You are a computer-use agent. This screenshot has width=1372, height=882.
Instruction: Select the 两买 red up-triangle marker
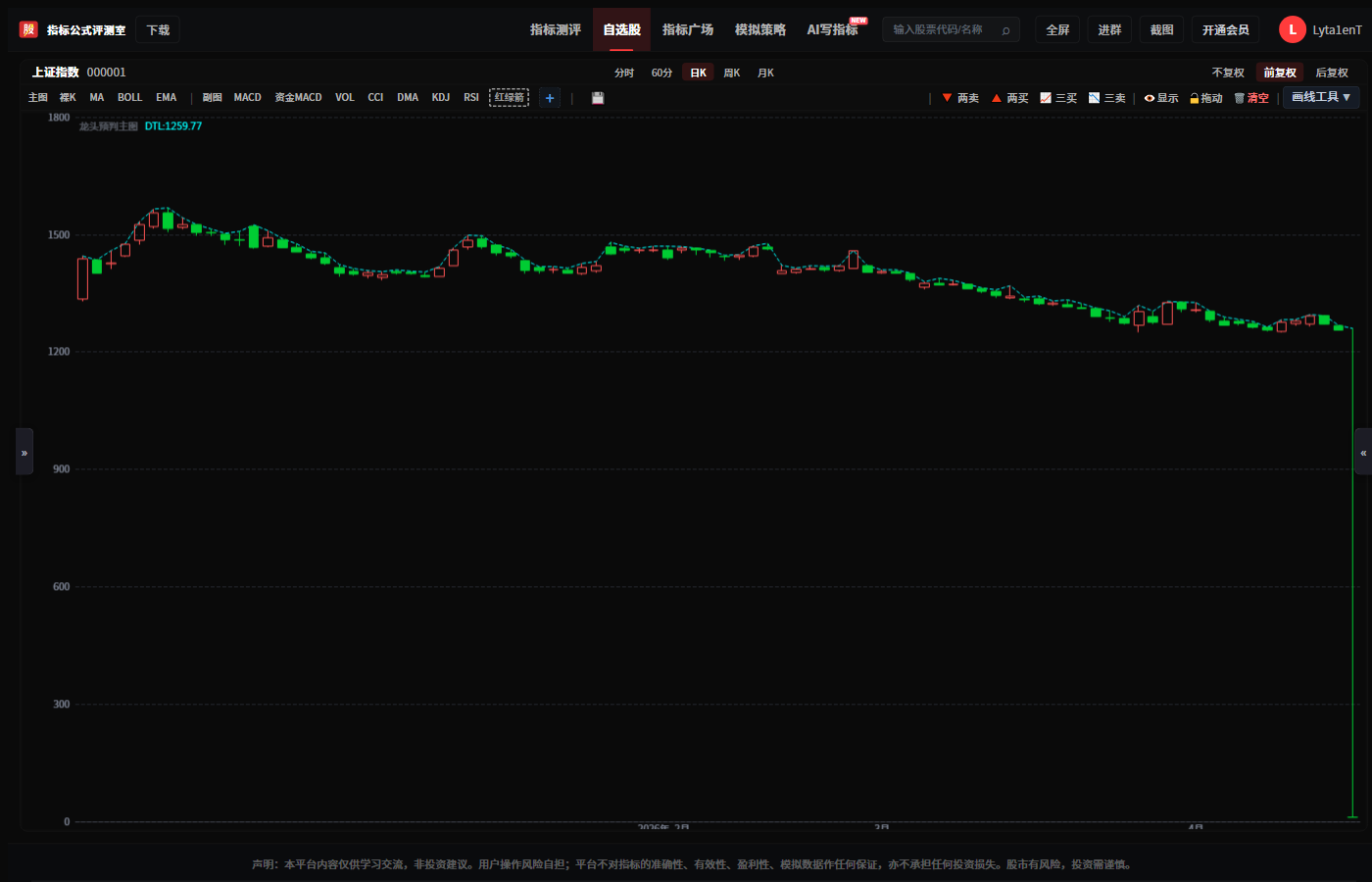1009,98
